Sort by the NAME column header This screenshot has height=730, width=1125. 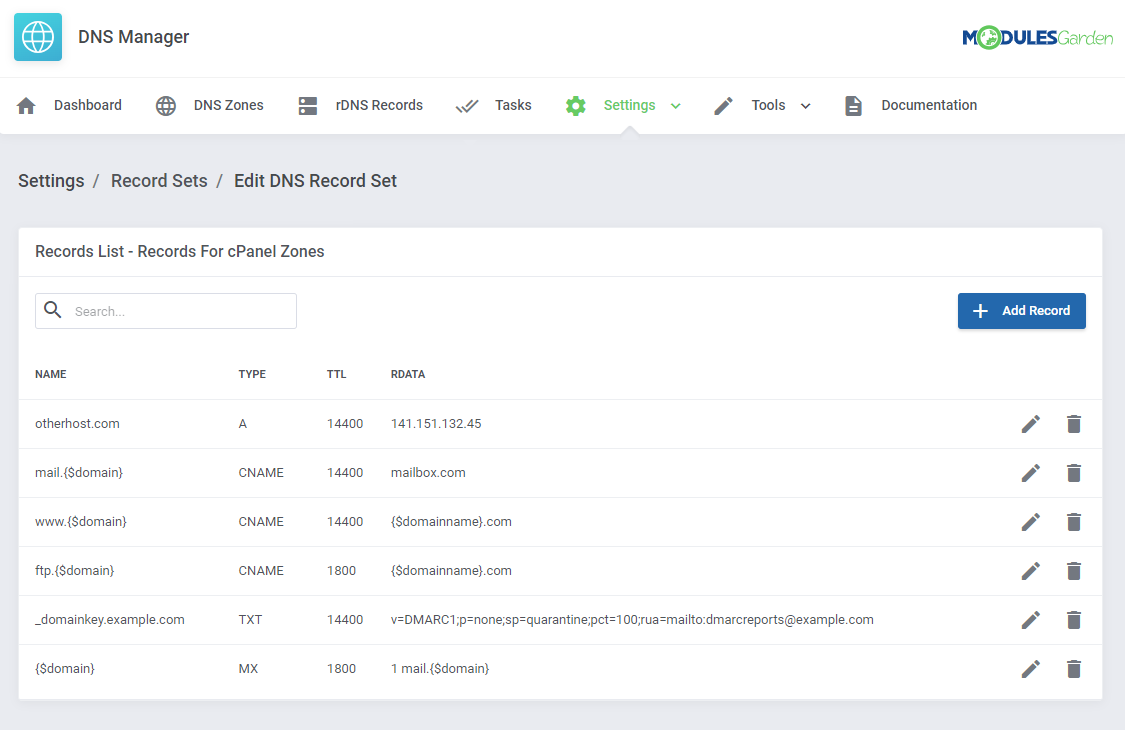point(50,374)
